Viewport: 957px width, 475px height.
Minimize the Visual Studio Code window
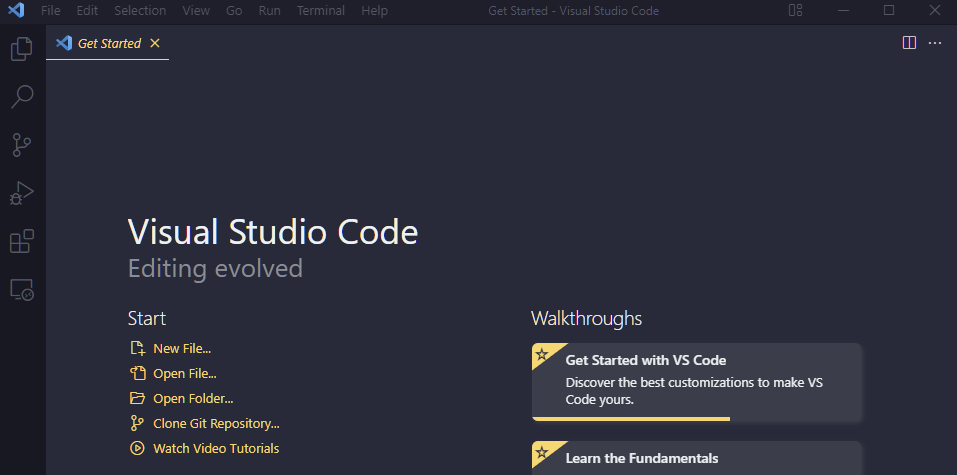click(844, 10)
